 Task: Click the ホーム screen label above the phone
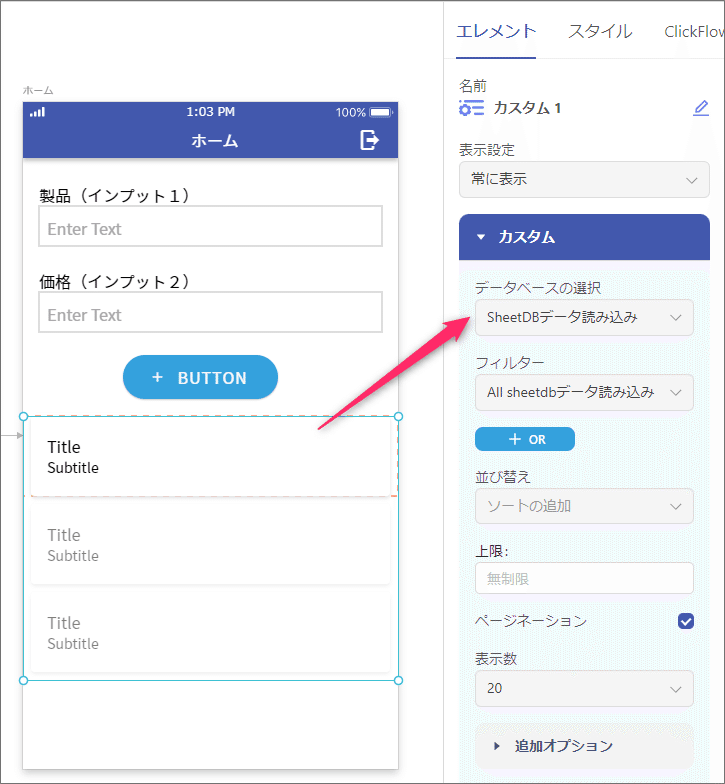[x=38, y=90]
